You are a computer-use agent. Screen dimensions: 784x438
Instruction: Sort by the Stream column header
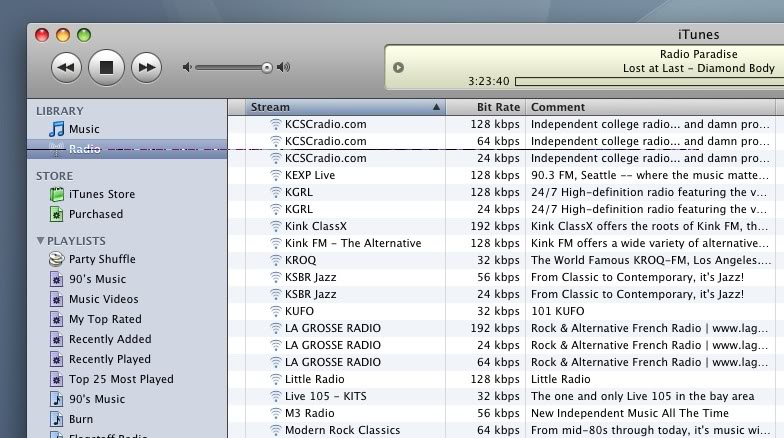tap(345, 107)
